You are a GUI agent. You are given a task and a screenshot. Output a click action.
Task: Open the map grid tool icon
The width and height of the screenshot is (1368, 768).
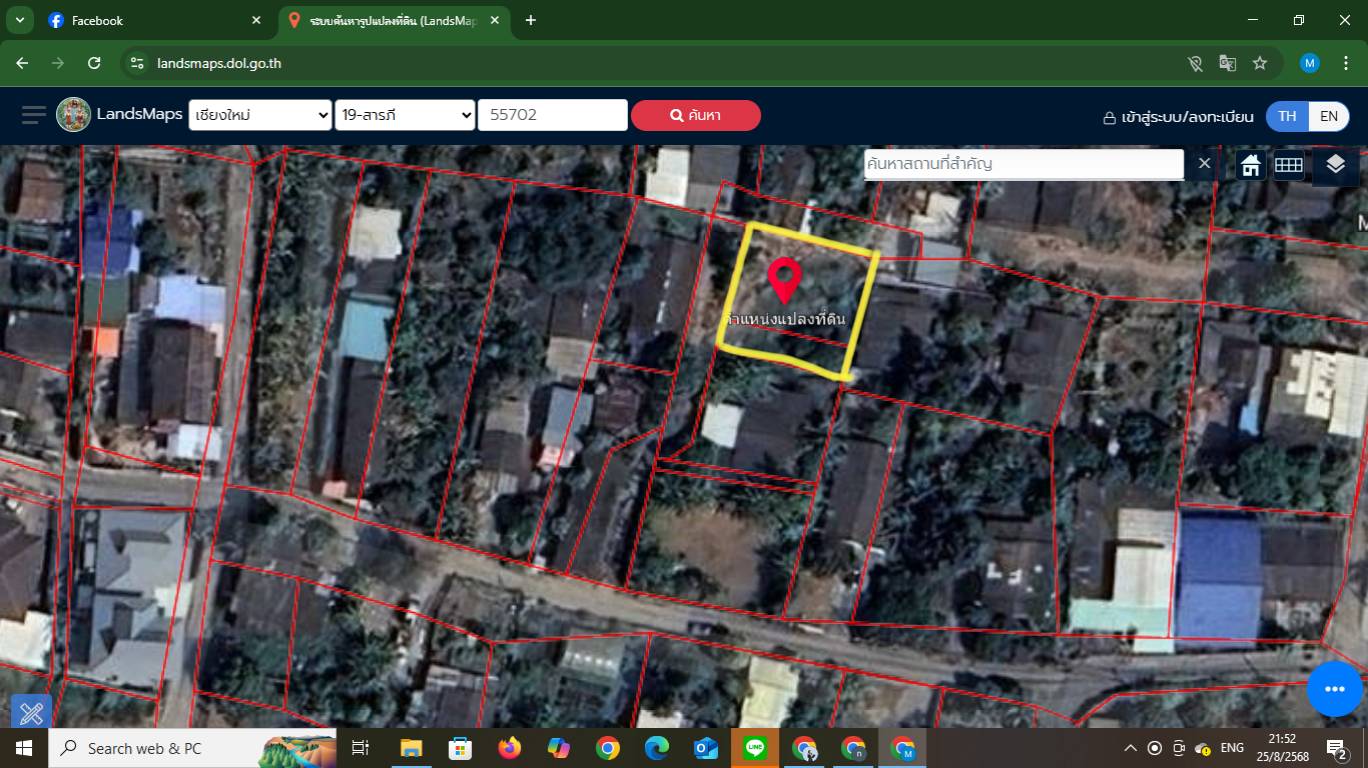(x=1288, y=165)
